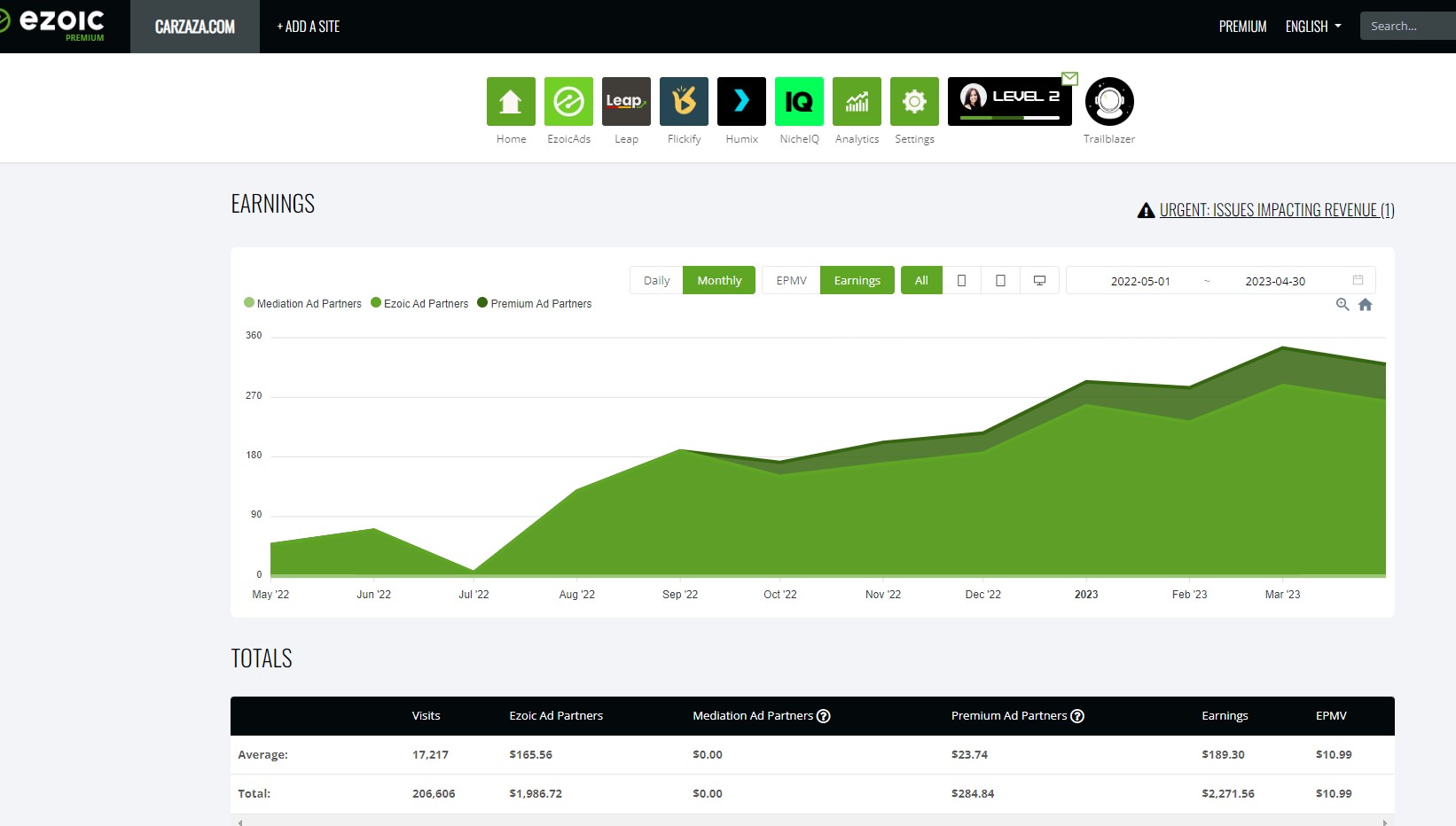Click the urgent warning triangle icon
Screen dimensions: 1456x826
click(x=1146, y=211)
